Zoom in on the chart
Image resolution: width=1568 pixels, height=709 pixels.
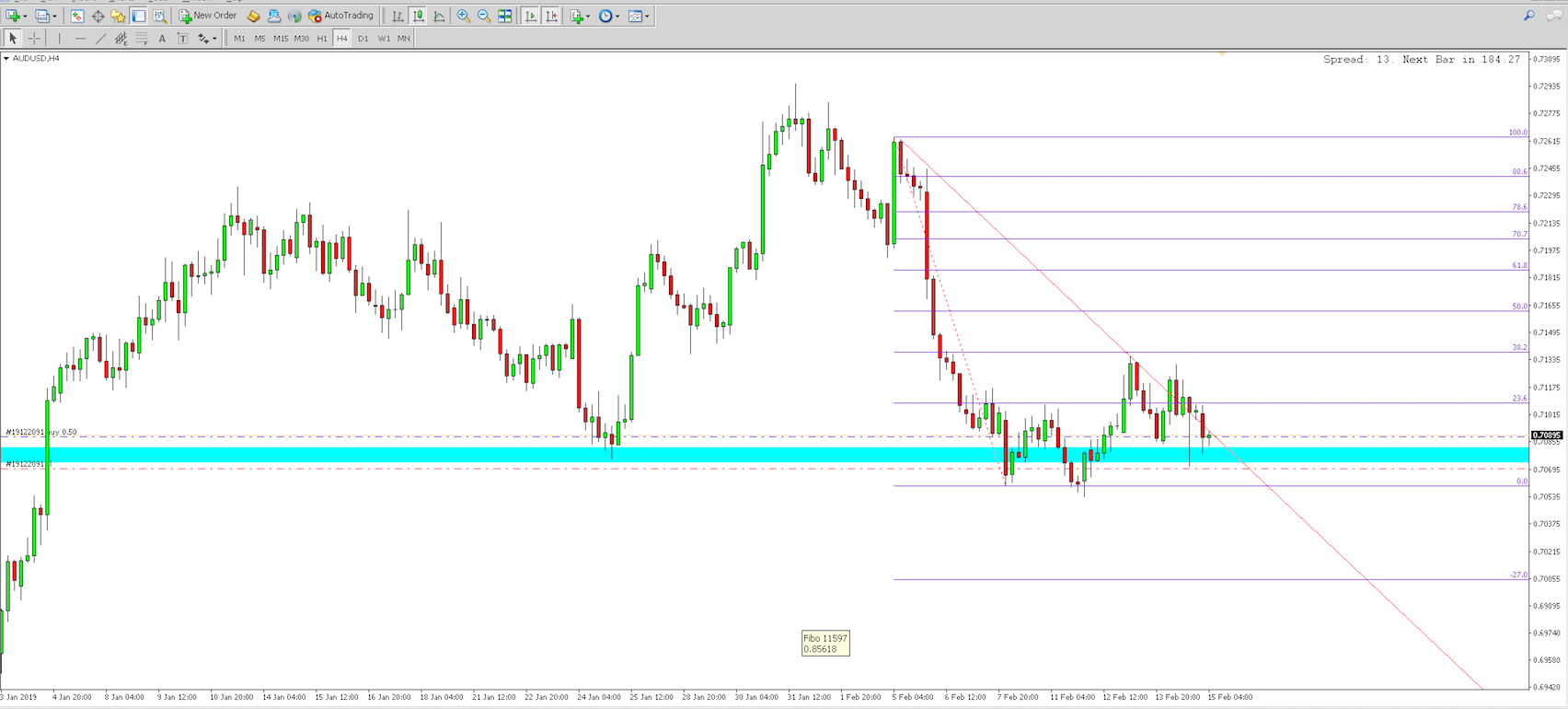(x=464, y=16)
